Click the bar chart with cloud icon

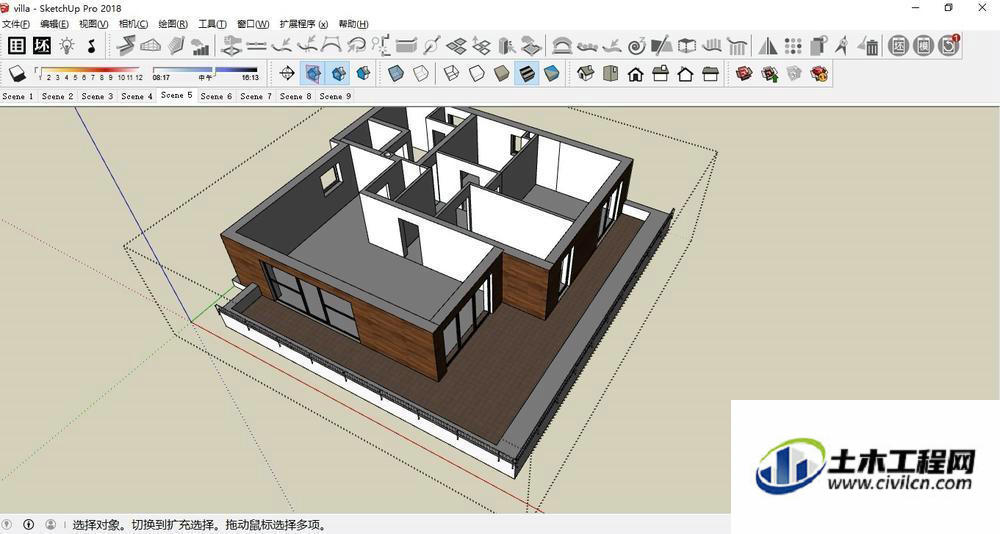click(200, 46)
